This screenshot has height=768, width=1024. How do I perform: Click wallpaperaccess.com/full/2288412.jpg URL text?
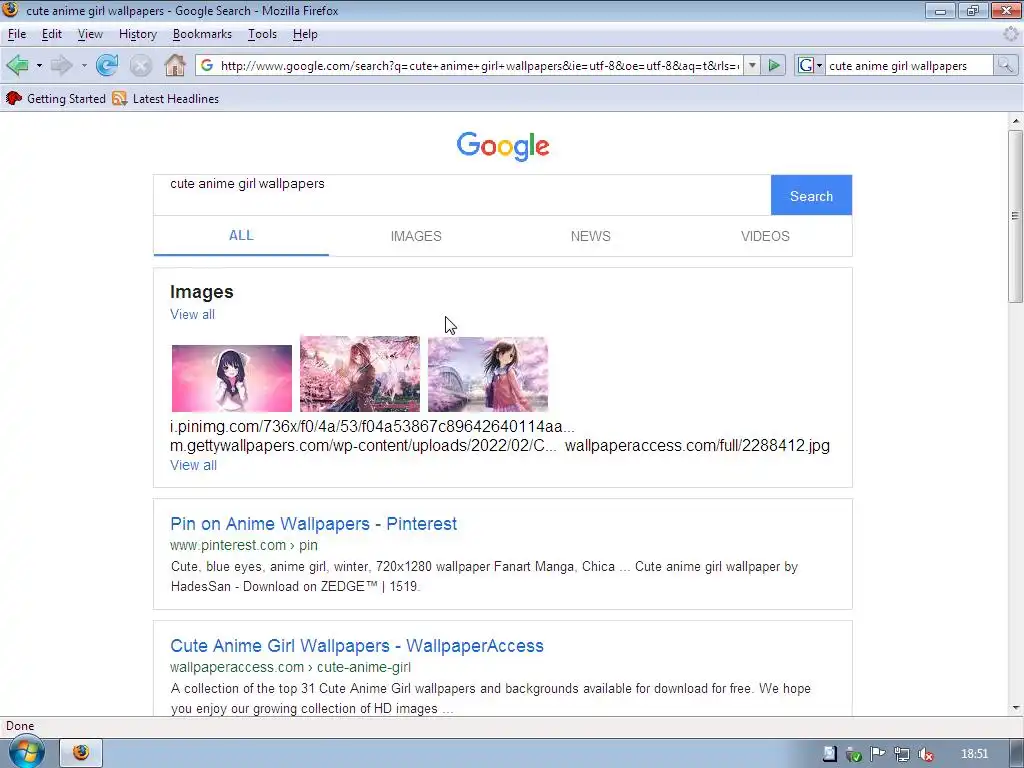click(x=697, y=445)
